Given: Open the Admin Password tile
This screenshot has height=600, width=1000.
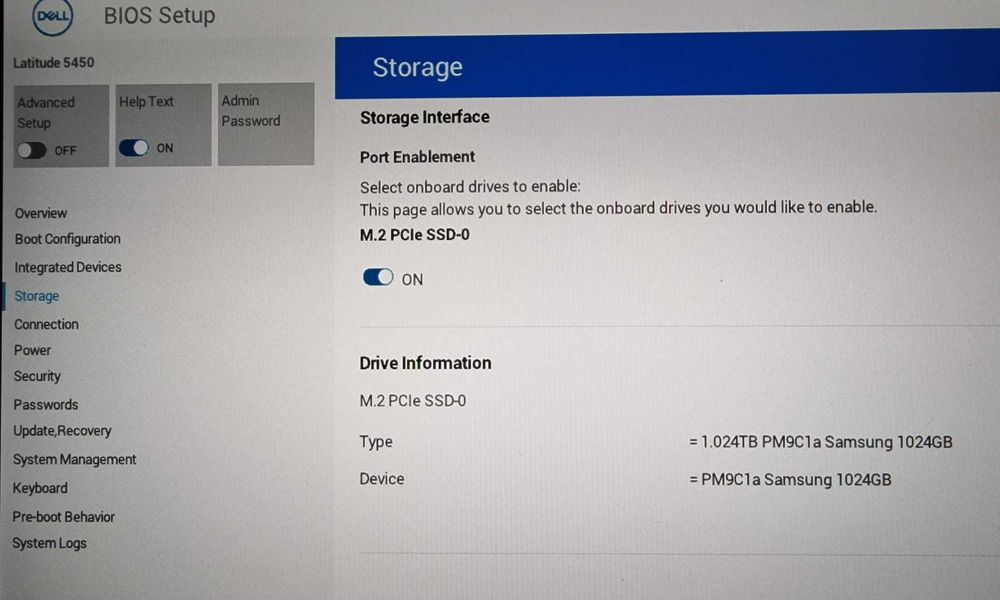Looking at the screenshot, I should tap(265, 123).
